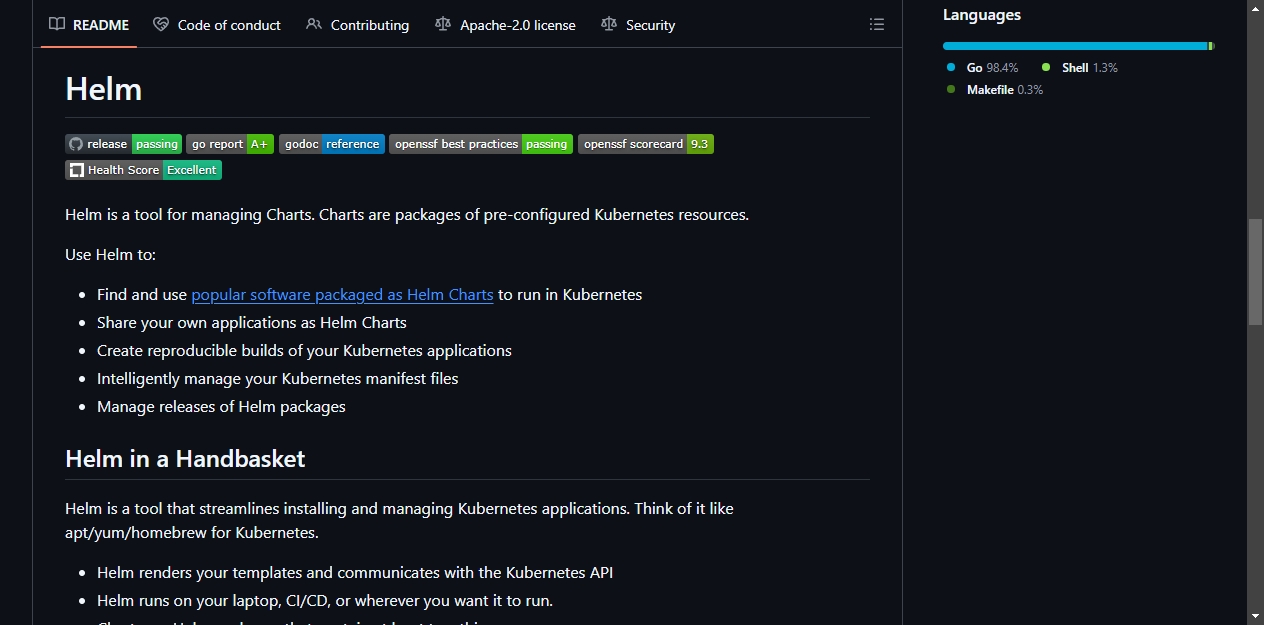Image resolution: width=1264 pixels, height=625 pixels.
Task: Open popular software packaged as Helm Charts link
Action: click(x=342, y=294)
